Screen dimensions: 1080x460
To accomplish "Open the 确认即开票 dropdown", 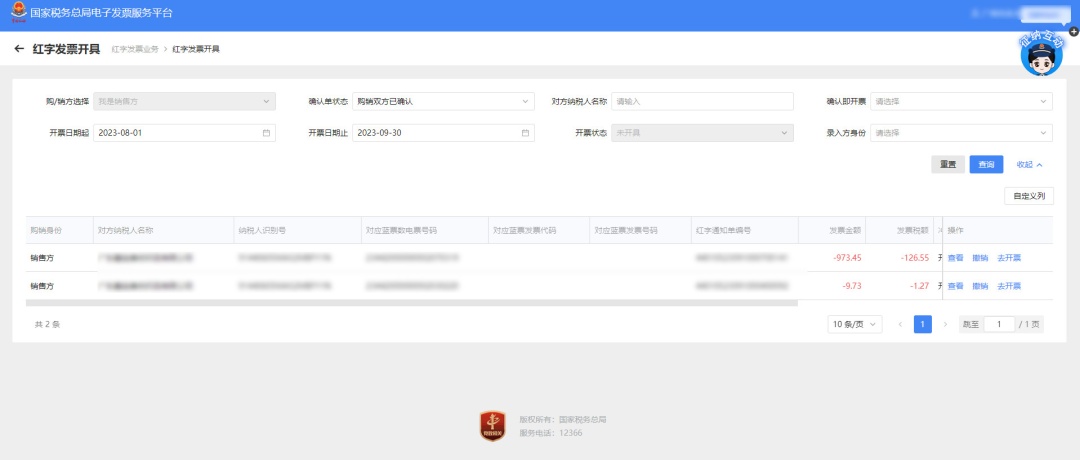I will click(x=961, y=101).
